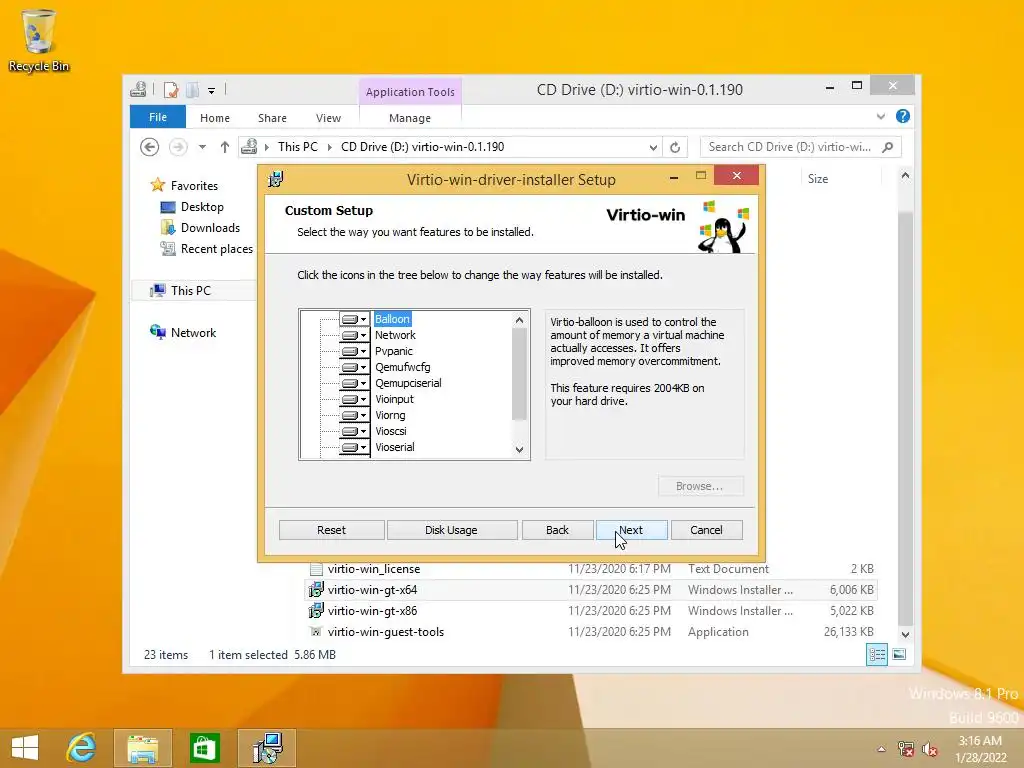
Task: Open Qemupciserial feature install-mode dropdown icon
Action: coord(354,383)
